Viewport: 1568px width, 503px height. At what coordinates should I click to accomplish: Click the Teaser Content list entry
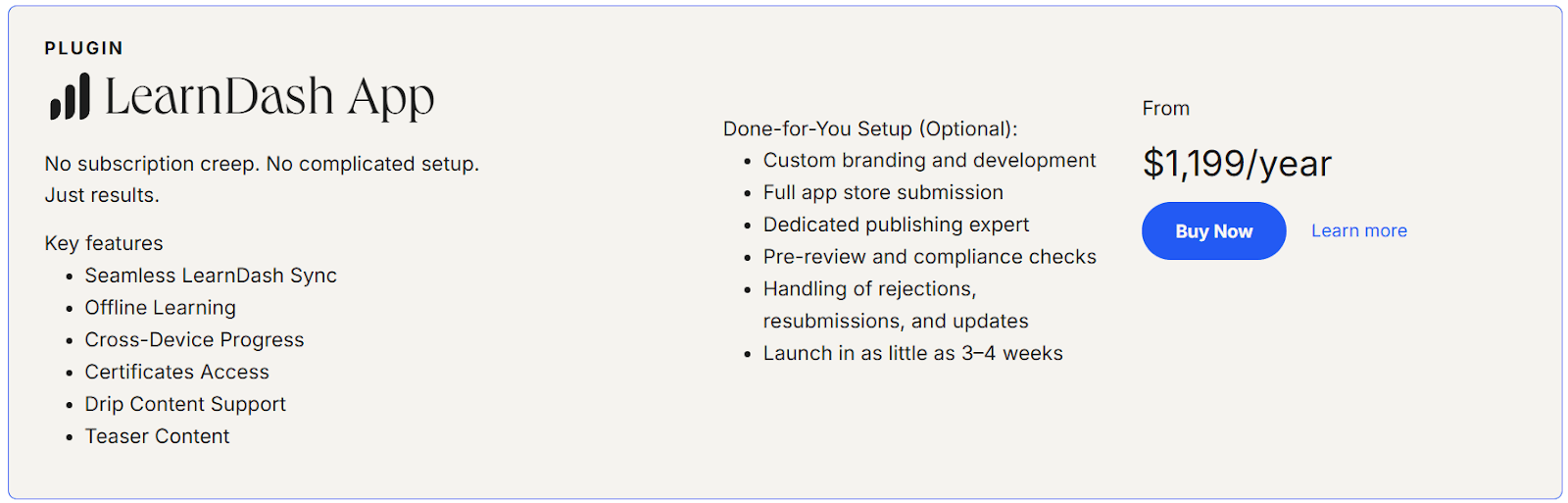coord(157,436)
